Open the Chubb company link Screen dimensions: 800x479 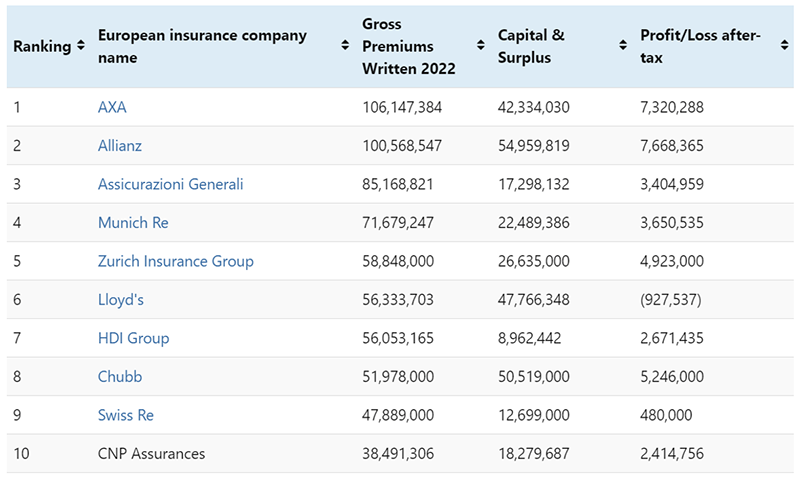[120, 376]
